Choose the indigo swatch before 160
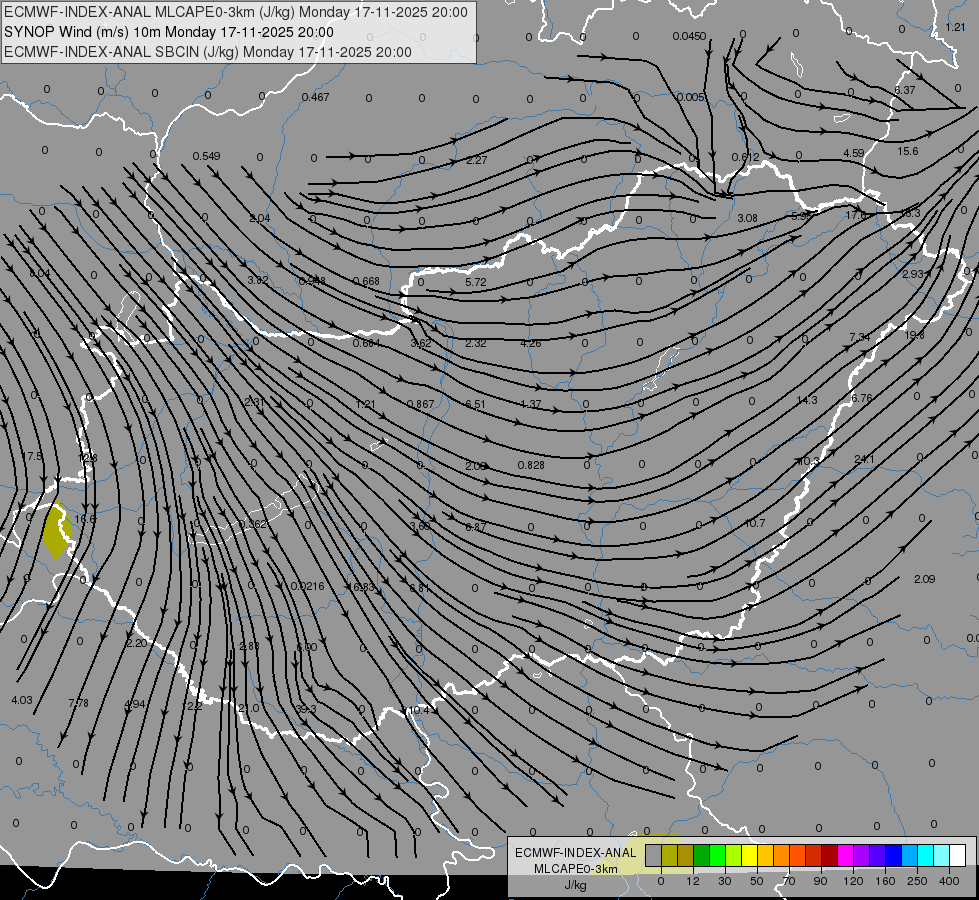The height and width of the screenshot is (900, 979). pyautogui.click(x=878, y=855)
